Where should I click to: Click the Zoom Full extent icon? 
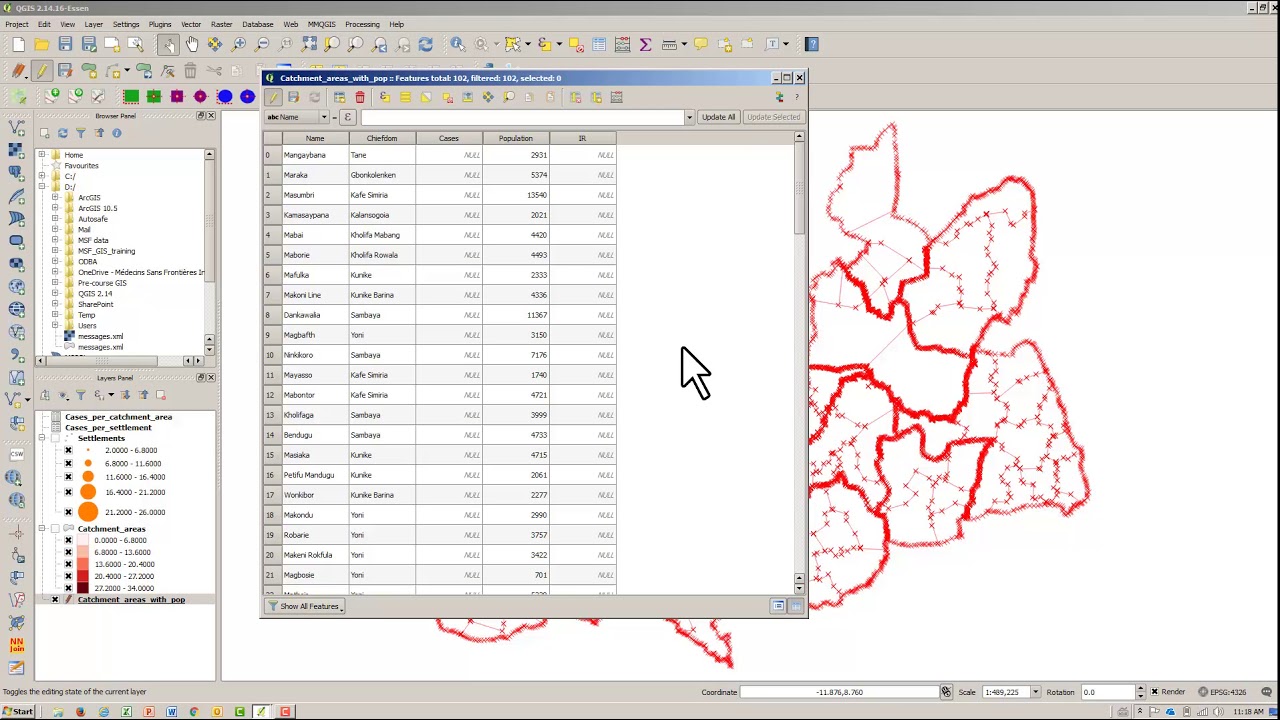[x=309, y=44]
